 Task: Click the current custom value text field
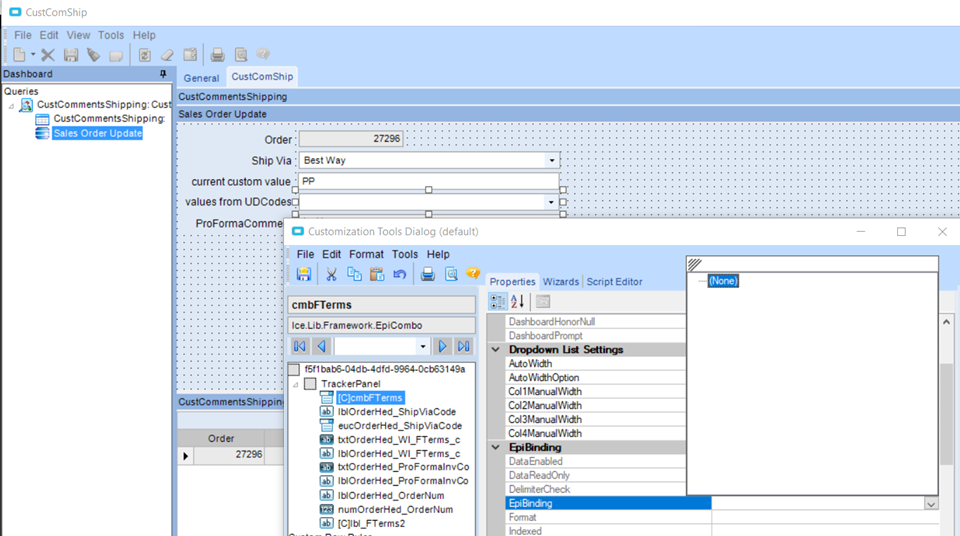pos(428,181)
